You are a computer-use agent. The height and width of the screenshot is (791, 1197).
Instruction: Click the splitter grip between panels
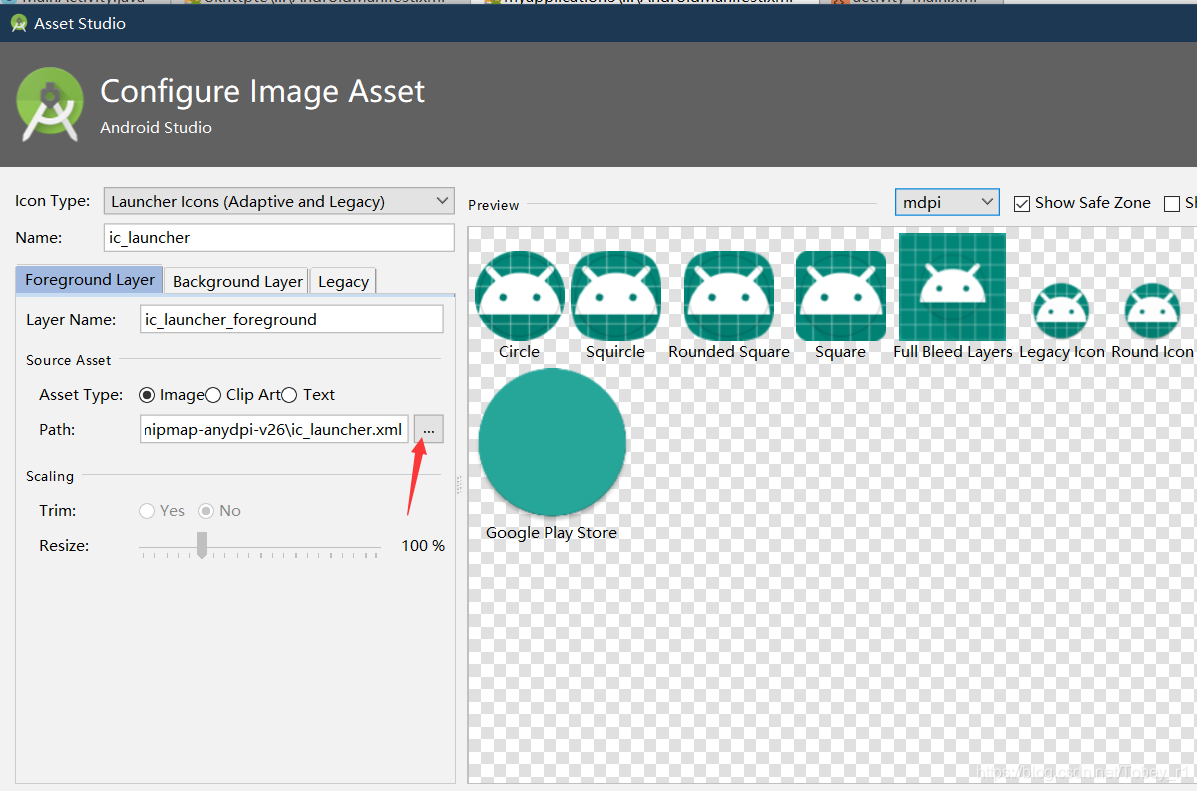(x=459, y=485)
